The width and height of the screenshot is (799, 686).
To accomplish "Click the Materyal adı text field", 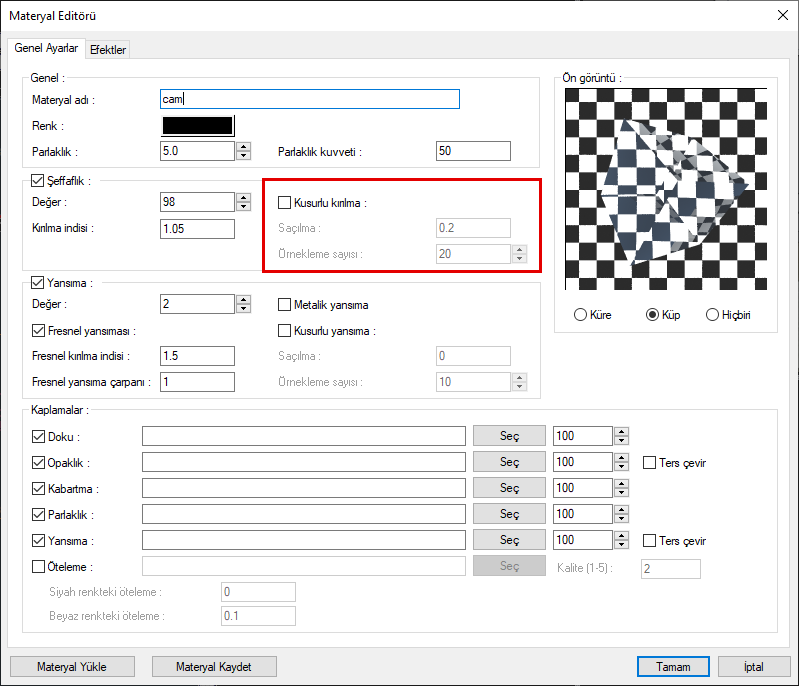I will [x=309, y=99].
